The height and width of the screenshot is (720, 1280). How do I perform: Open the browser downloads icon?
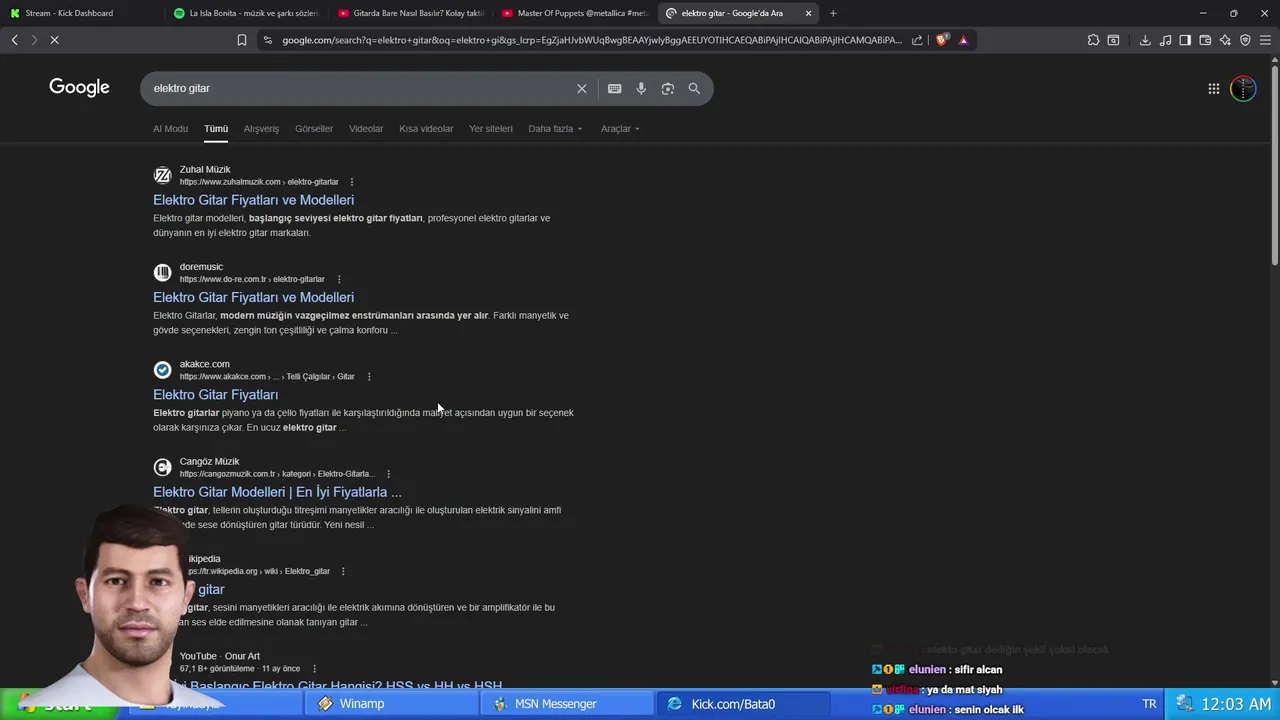tap(1145, 40)
